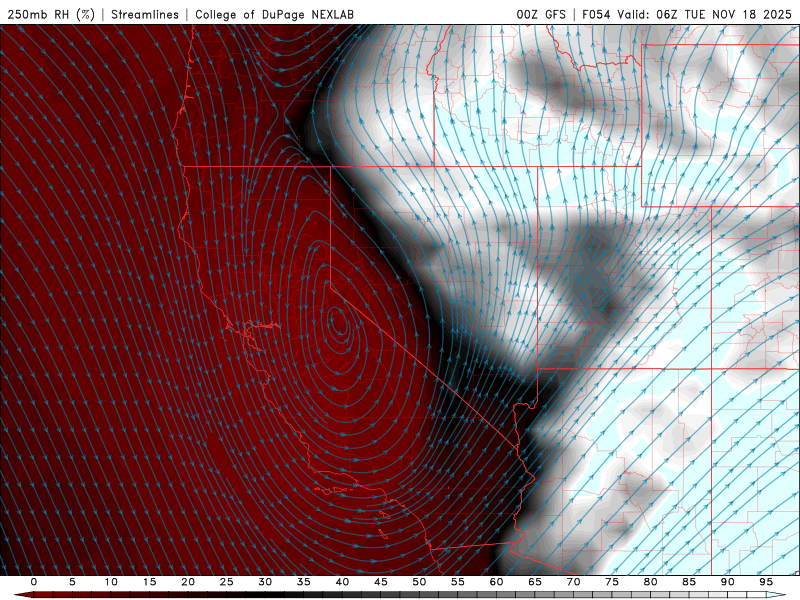The width and height of the screenshot is (800, 600).
Task: Click the "90" label on the color scale
Action: coord(728,582)
